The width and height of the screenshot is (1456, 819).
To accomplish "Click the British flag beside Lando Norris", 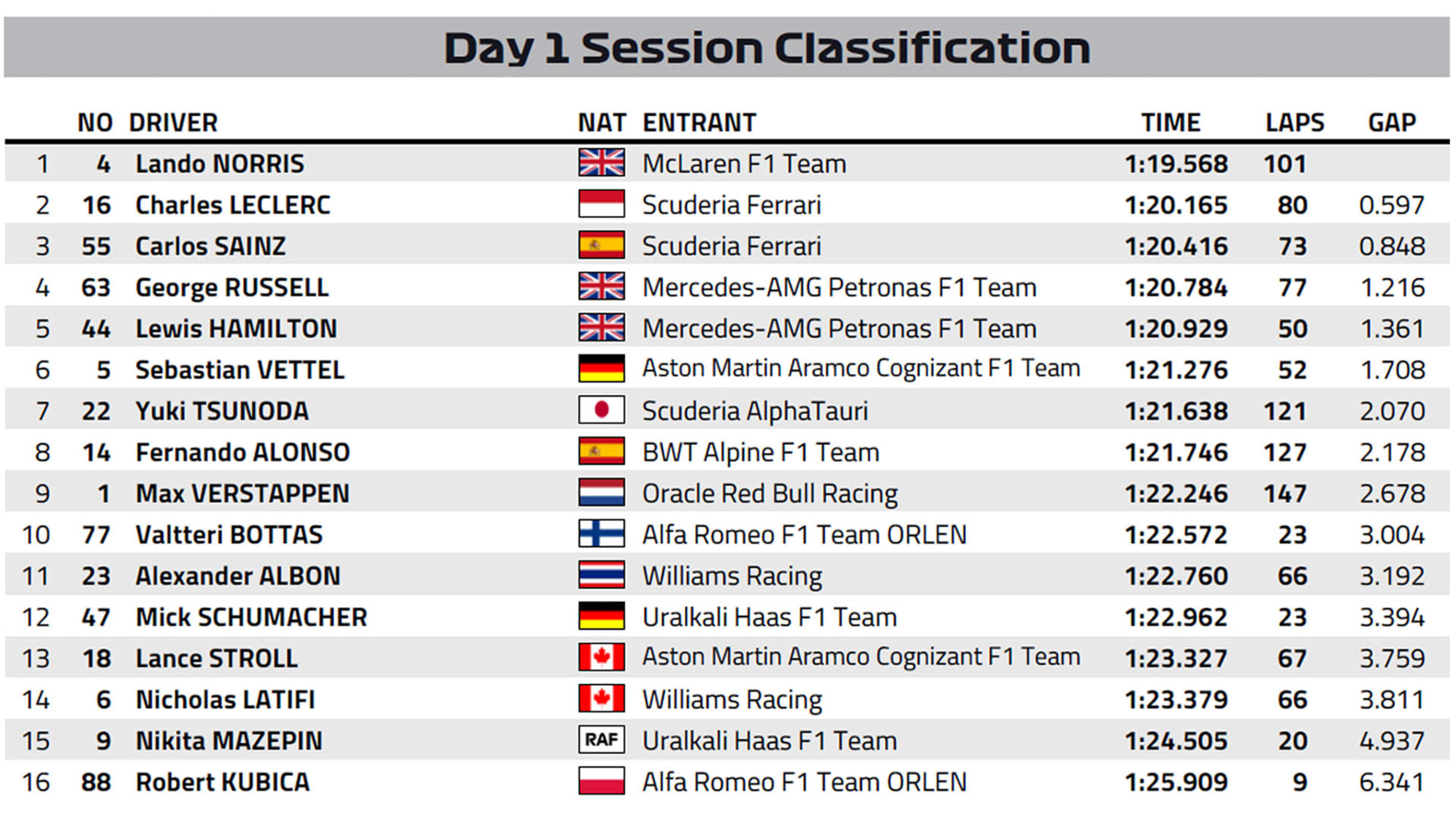I will coord(601,163).
